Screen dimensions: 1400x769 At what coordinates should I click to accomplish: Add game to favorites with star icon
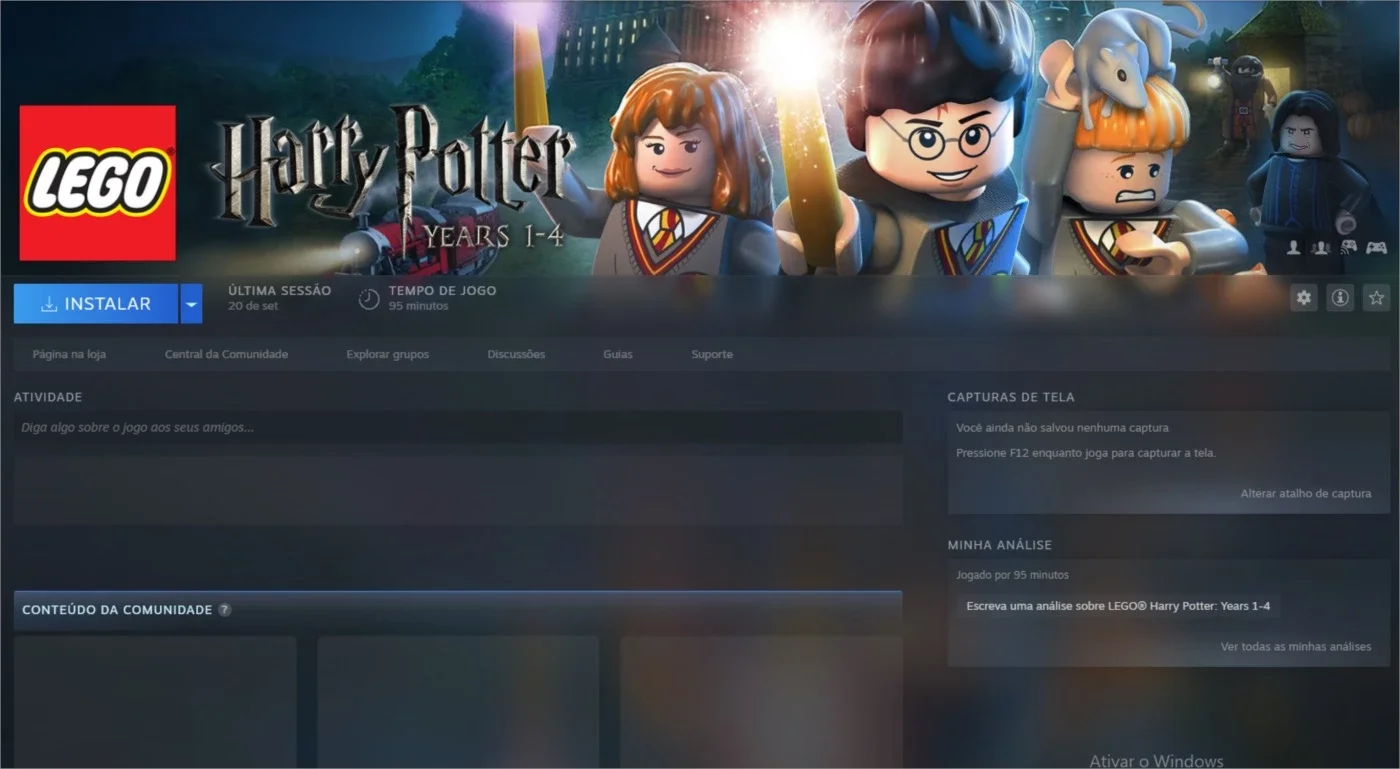pos(1377,298)
